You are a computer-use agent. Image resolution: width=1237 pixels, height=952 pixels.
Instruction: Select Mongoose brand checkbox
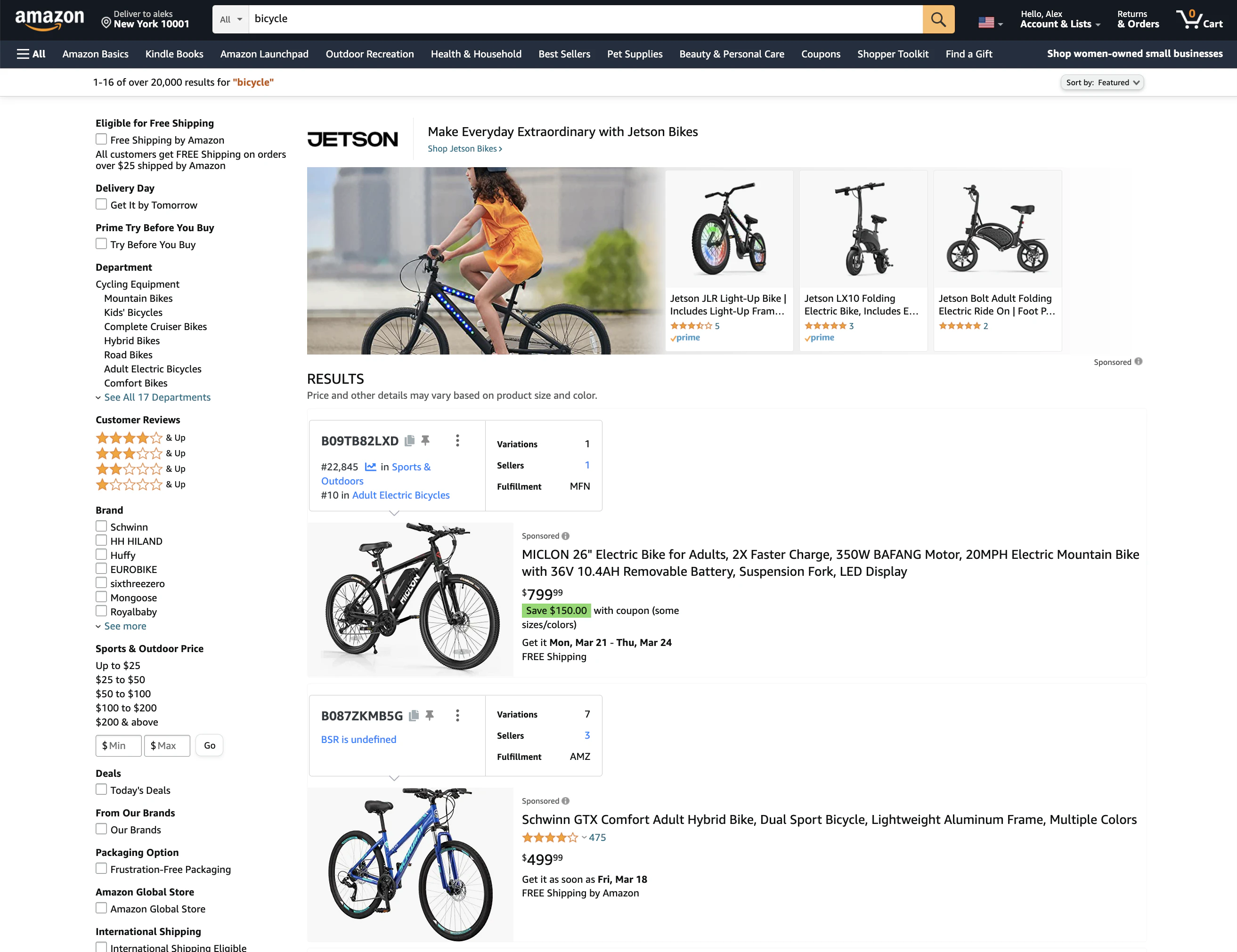tap(101, 597)
